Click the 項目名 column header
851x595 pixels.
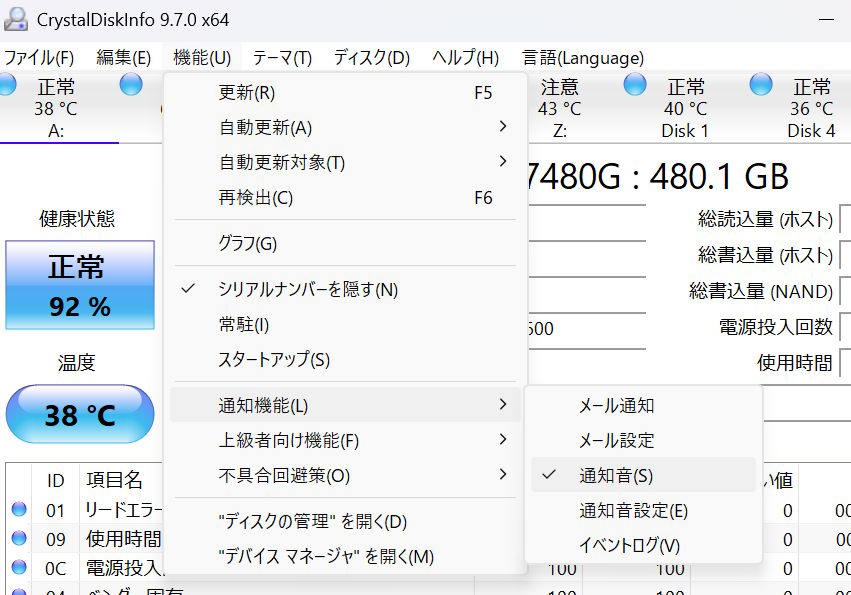coord(114,480)
